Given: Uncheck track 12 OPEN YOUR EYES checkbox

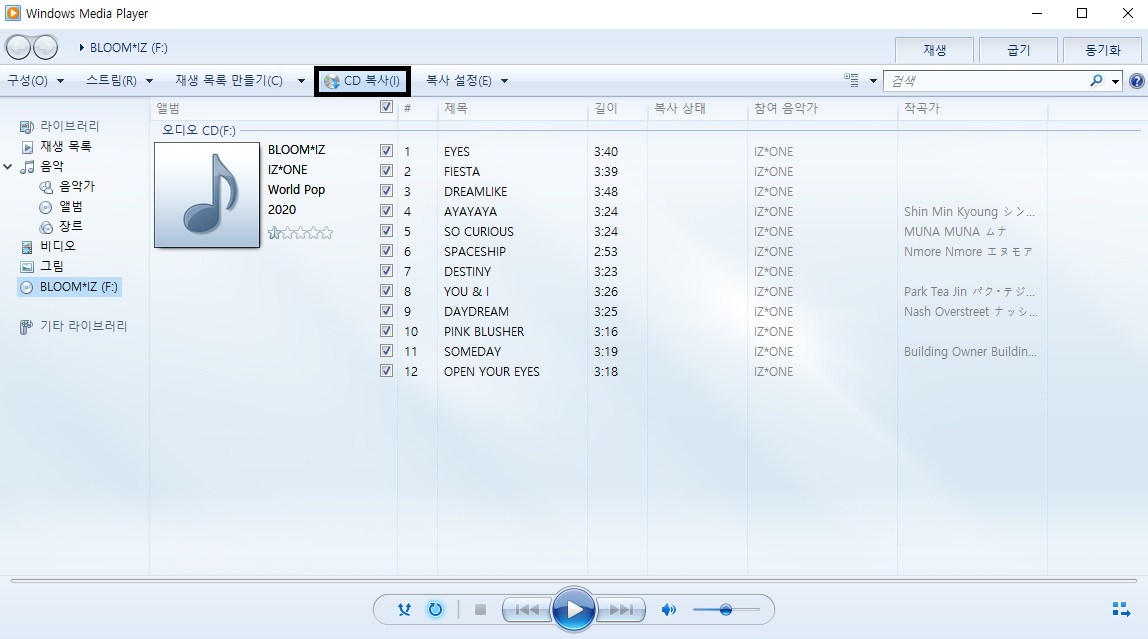Looking at the screenshot, I should pyautogui.click(x=387, y=371).
